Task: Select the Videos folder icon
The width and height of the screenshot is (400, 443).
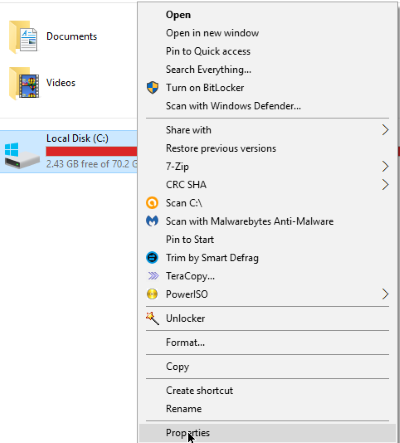Action: click(x=24, y=83)
